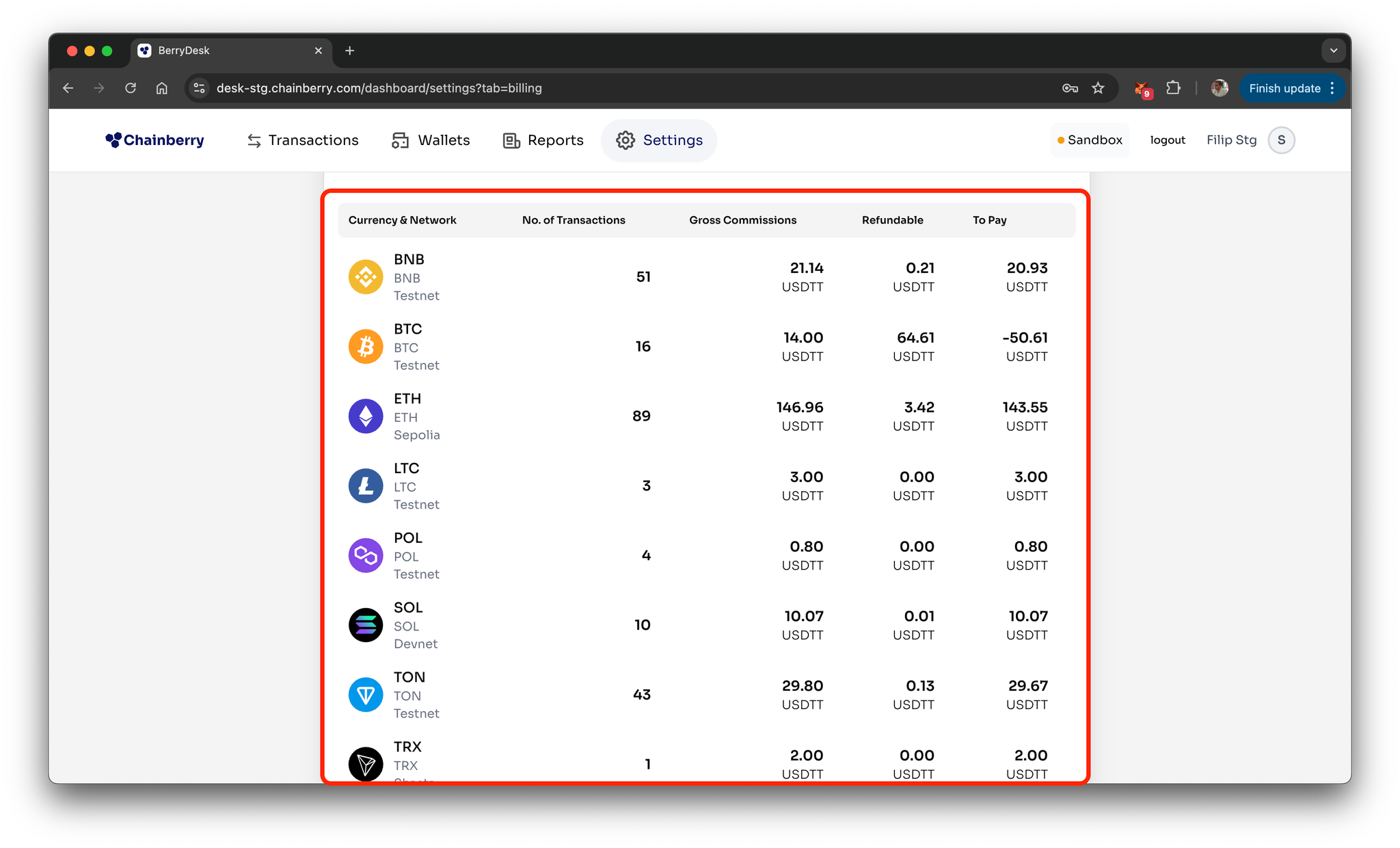This screenshot has width=1400, height=848.
Task: Toggle the Sandbox environment switch
Action: point(1090,140)
